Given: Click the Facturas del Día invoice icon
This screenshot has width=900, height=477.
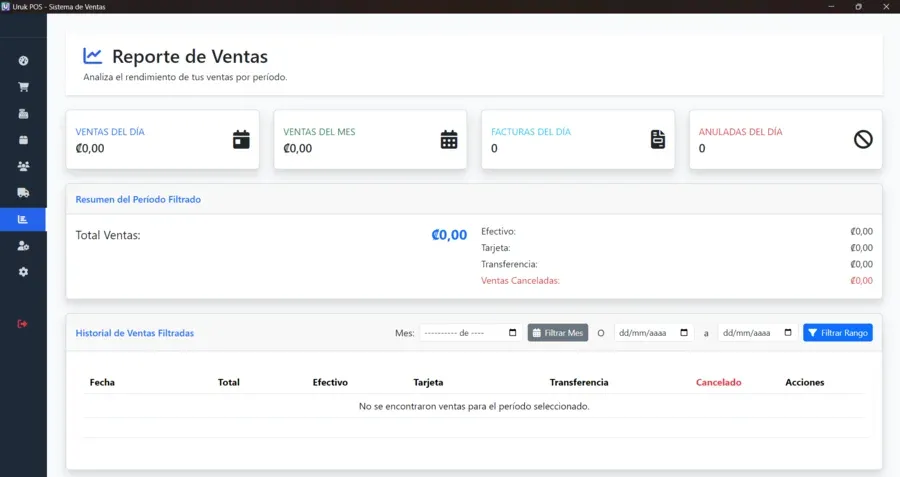Looking at the screenshot, I should 657,140.
